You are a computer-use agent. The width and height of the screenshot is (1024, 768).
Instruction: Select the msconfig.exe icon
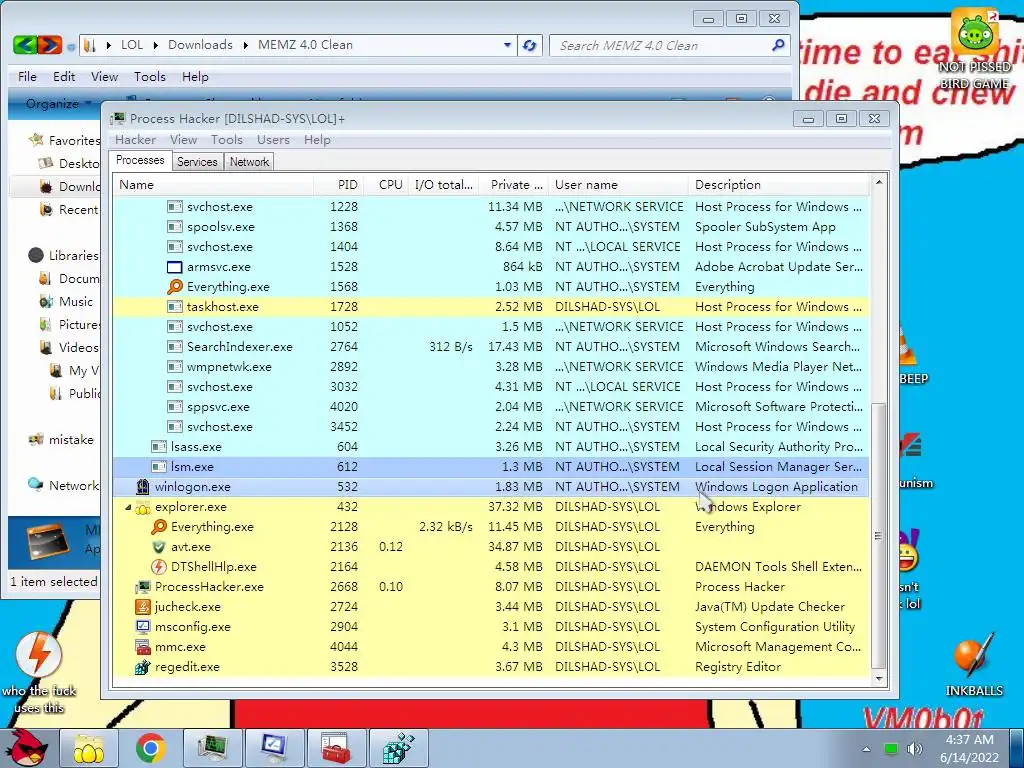coord(142,626)
